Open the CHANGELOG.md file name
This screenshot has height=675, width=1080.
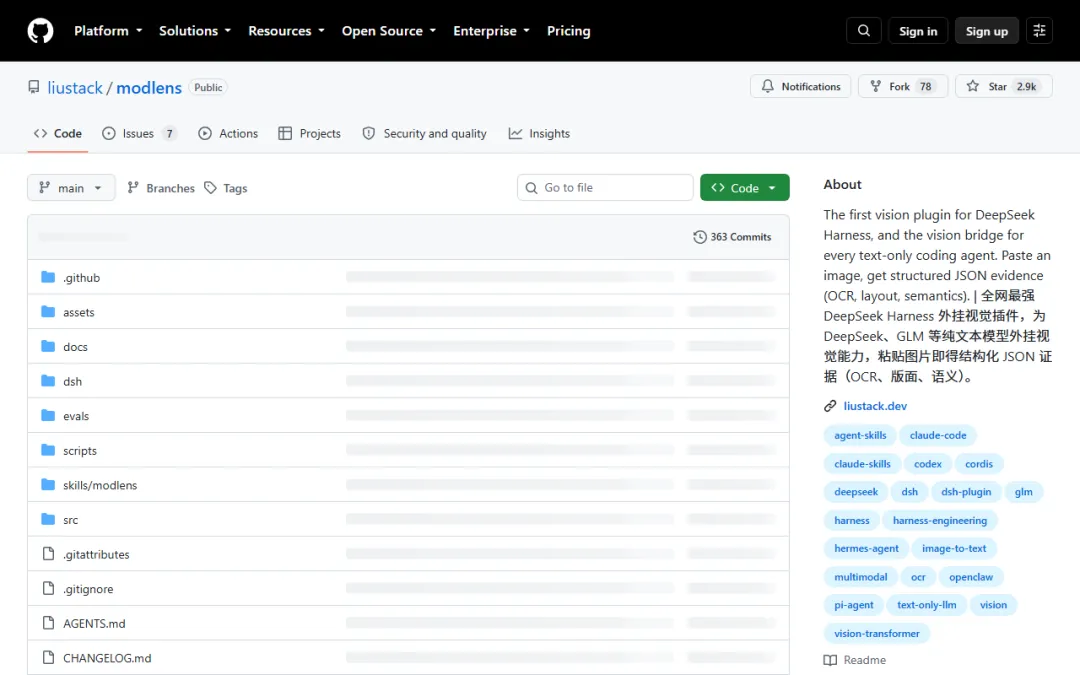coord(107,658)
